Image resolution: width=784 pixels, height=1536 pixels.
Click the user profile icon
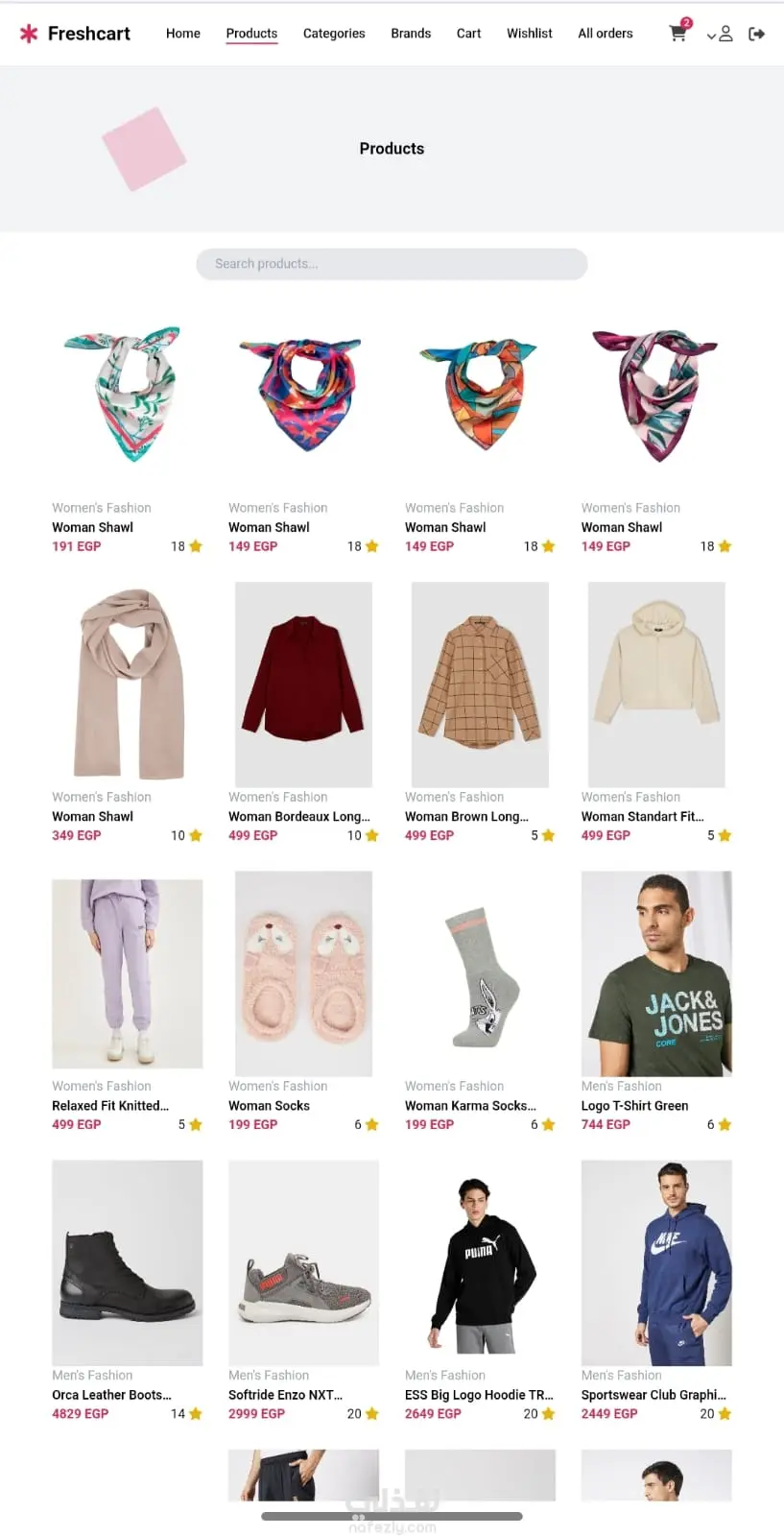(726, 34)
